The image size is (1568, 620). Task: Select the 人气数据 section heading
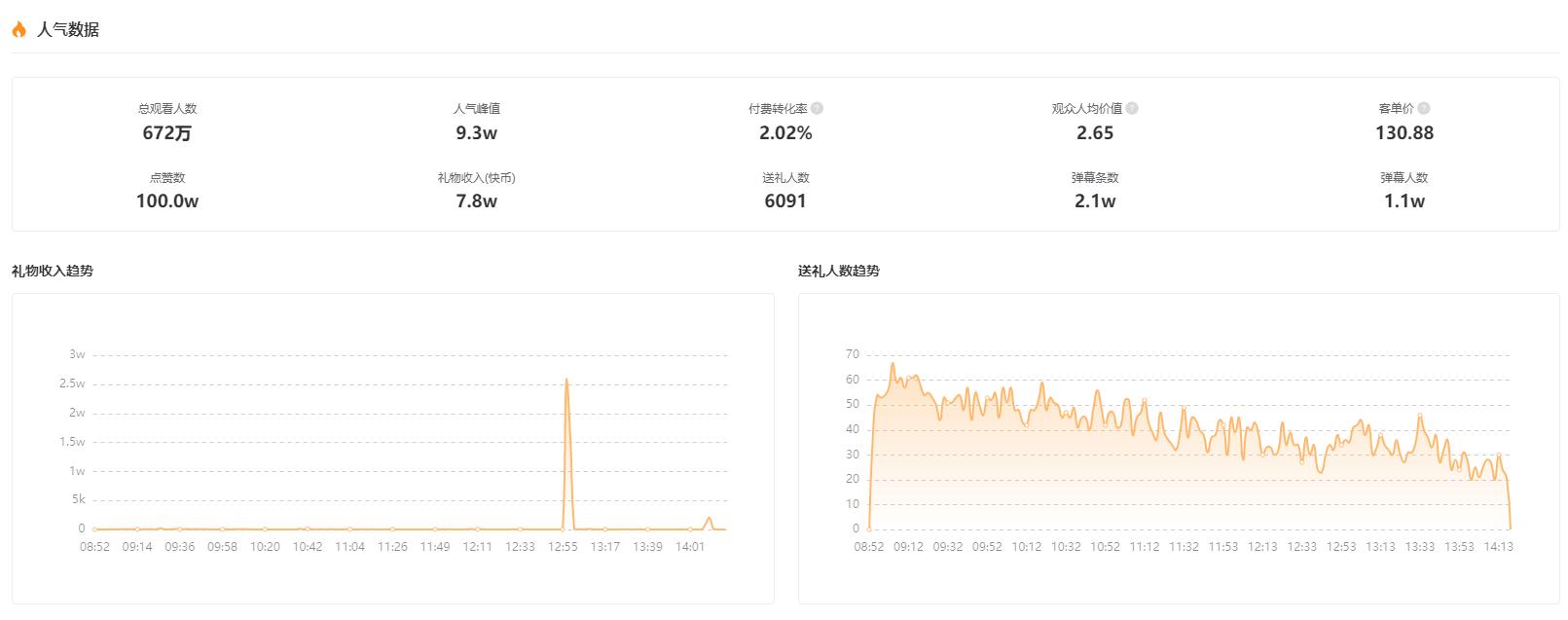click(68, 29)
